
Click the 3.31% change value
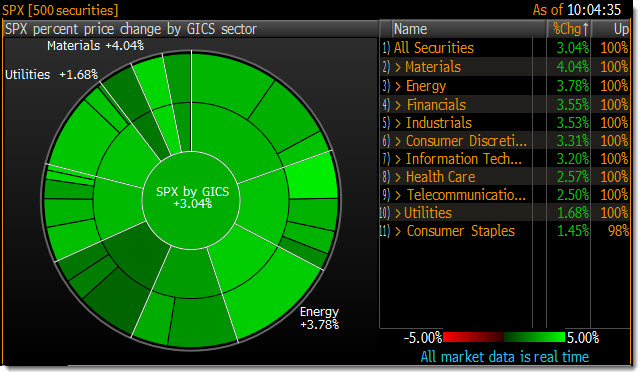572,141
